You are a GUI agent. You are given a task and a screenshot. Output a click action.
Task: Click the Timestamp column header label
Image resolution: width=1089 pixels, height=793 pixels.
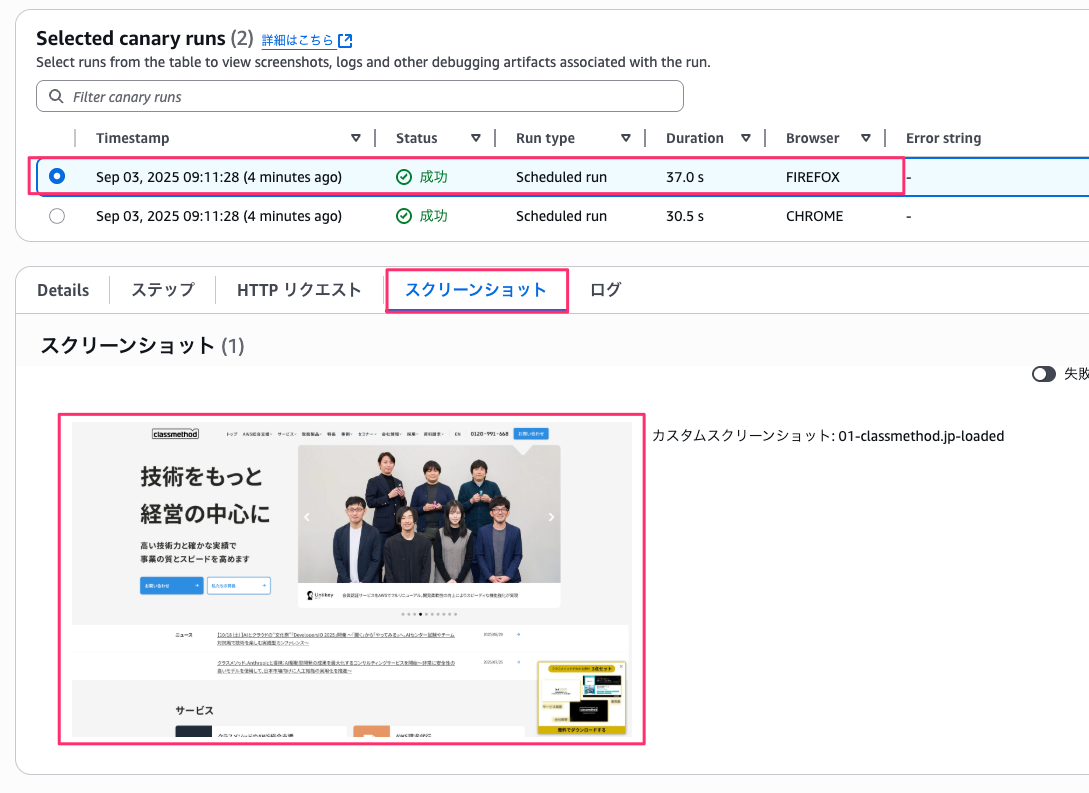click(133, 138)
